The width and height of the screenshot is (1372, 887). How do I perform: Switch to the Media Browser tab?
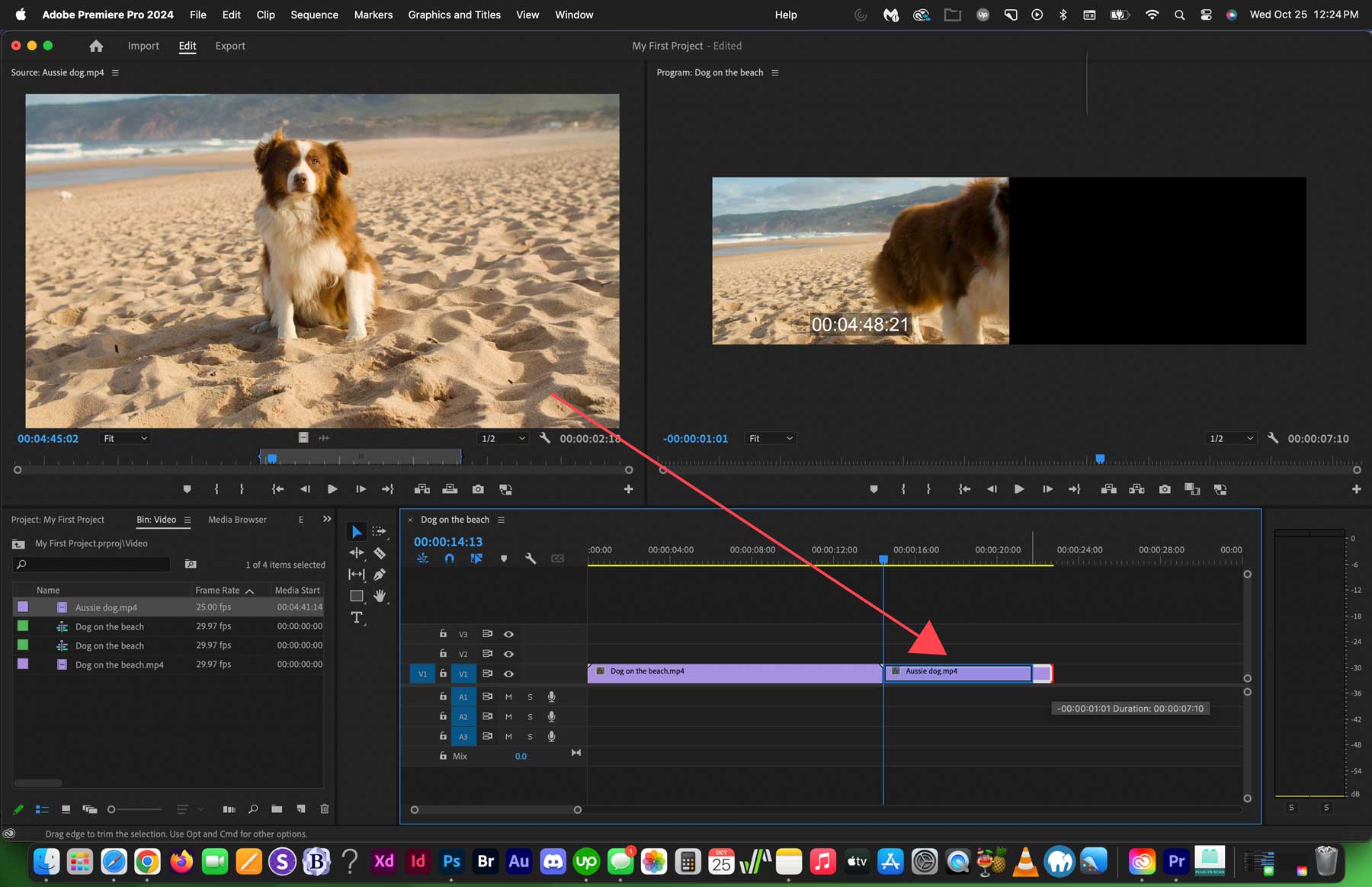(237, 519)
